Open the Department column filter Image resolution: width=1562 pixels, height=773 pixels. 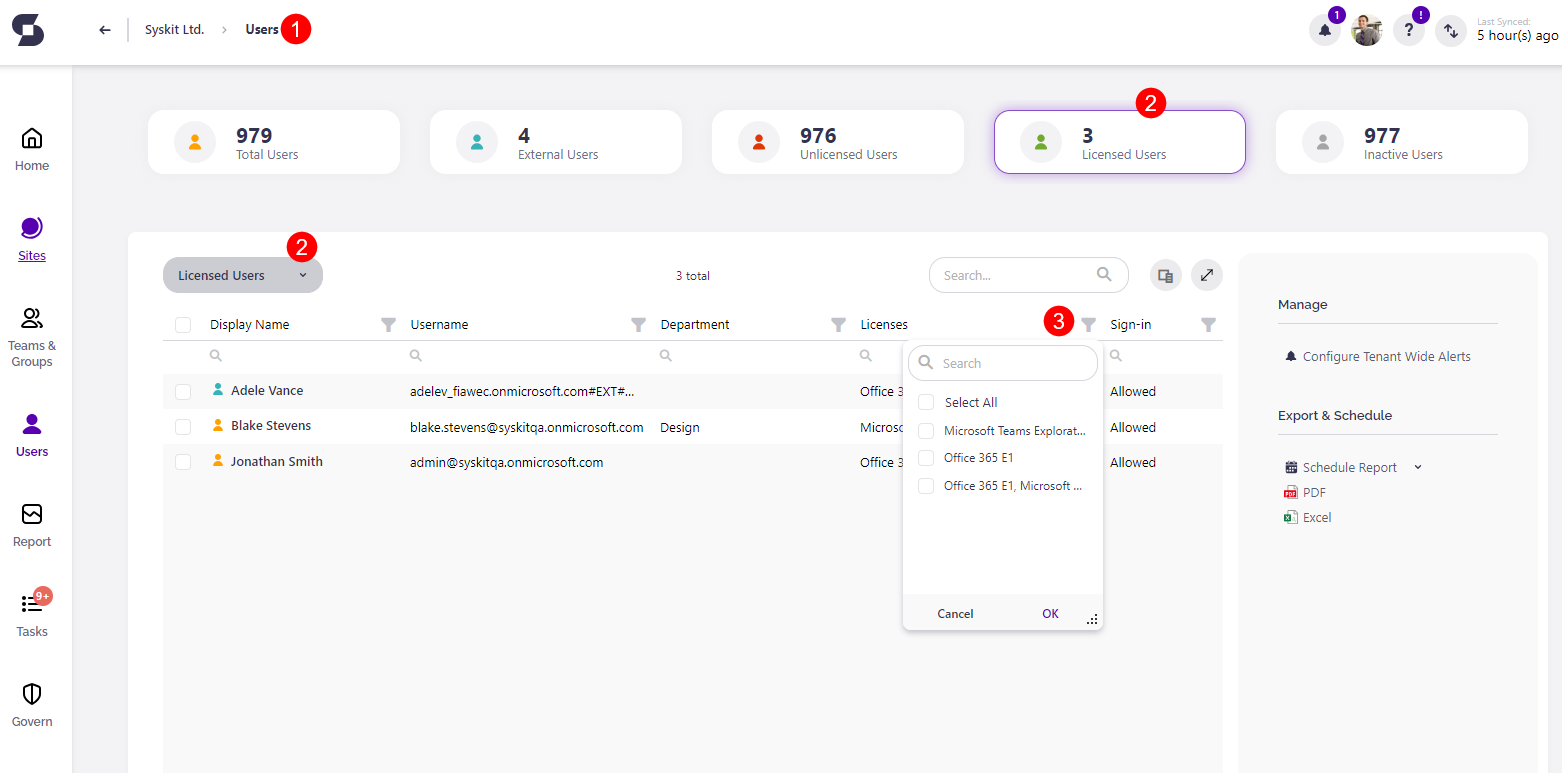coord(838,324)
